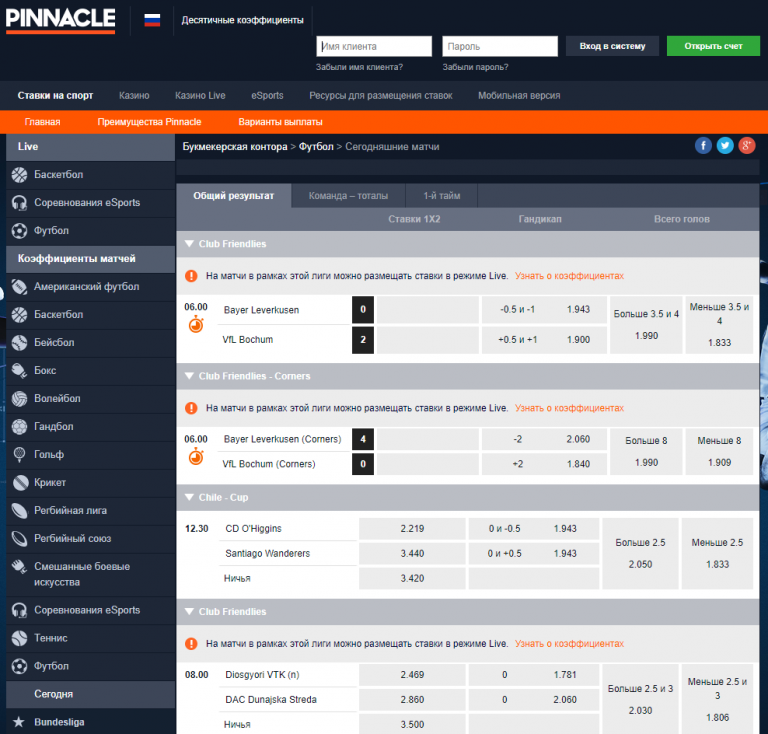Click live stopwatch icon for Bayer Leverkusen match
Image resolution: width=768 pixels, height=734 pixels.
tap(196, 325)
